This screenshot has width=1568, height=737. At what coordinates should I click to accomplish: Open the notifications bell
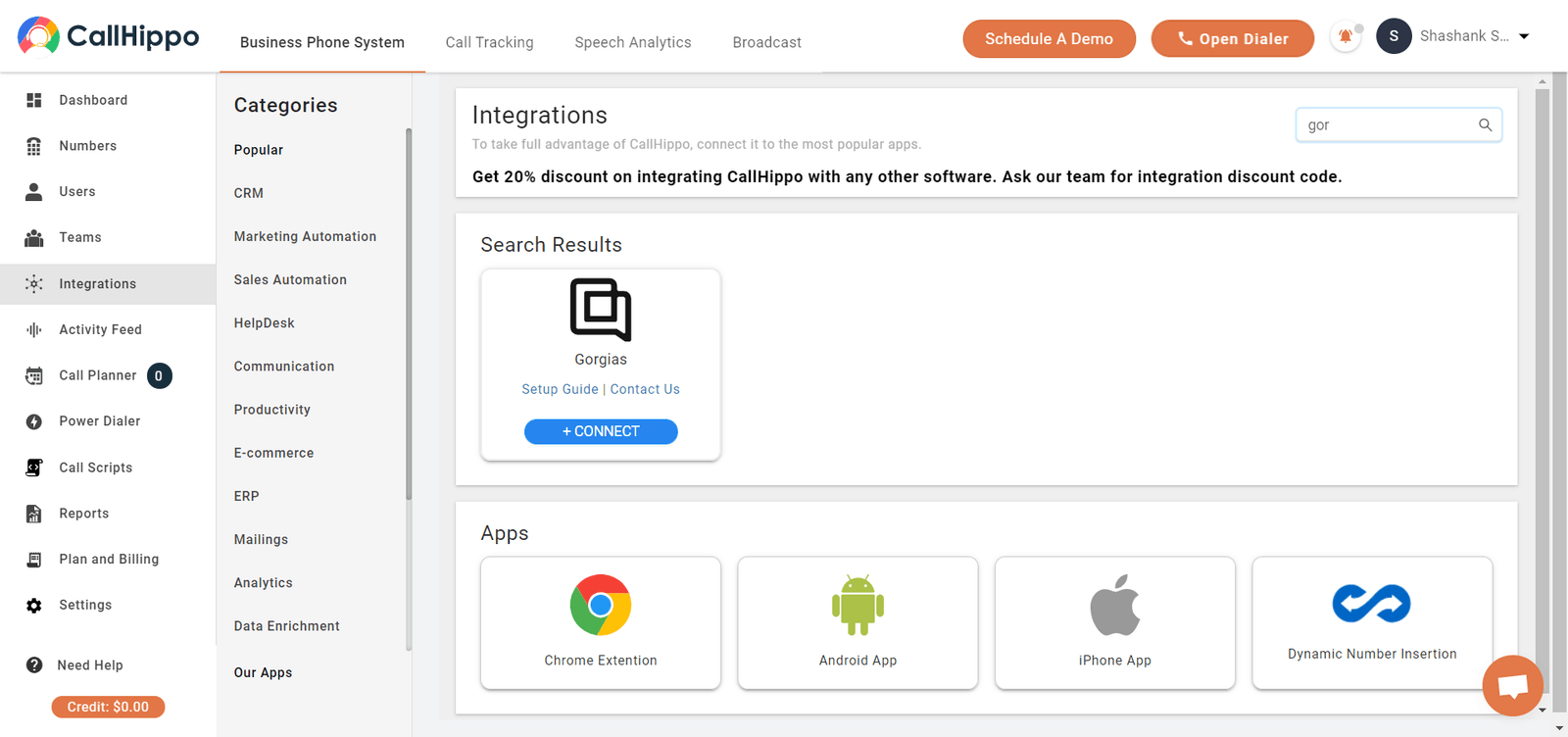[1346, 37]
